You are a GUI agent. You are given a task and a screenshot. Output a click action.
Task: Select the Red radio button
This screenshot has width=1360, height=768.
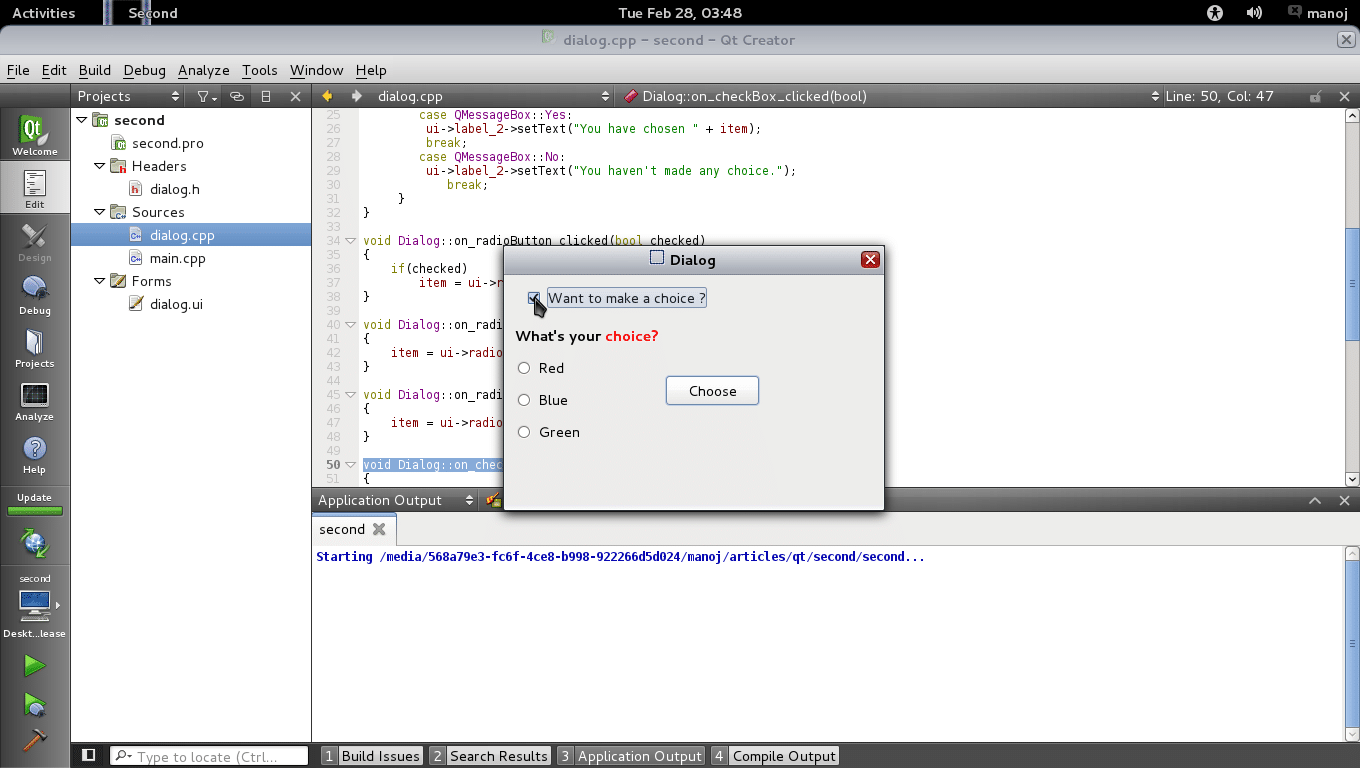pyautogui.click(x=524, y=368)
